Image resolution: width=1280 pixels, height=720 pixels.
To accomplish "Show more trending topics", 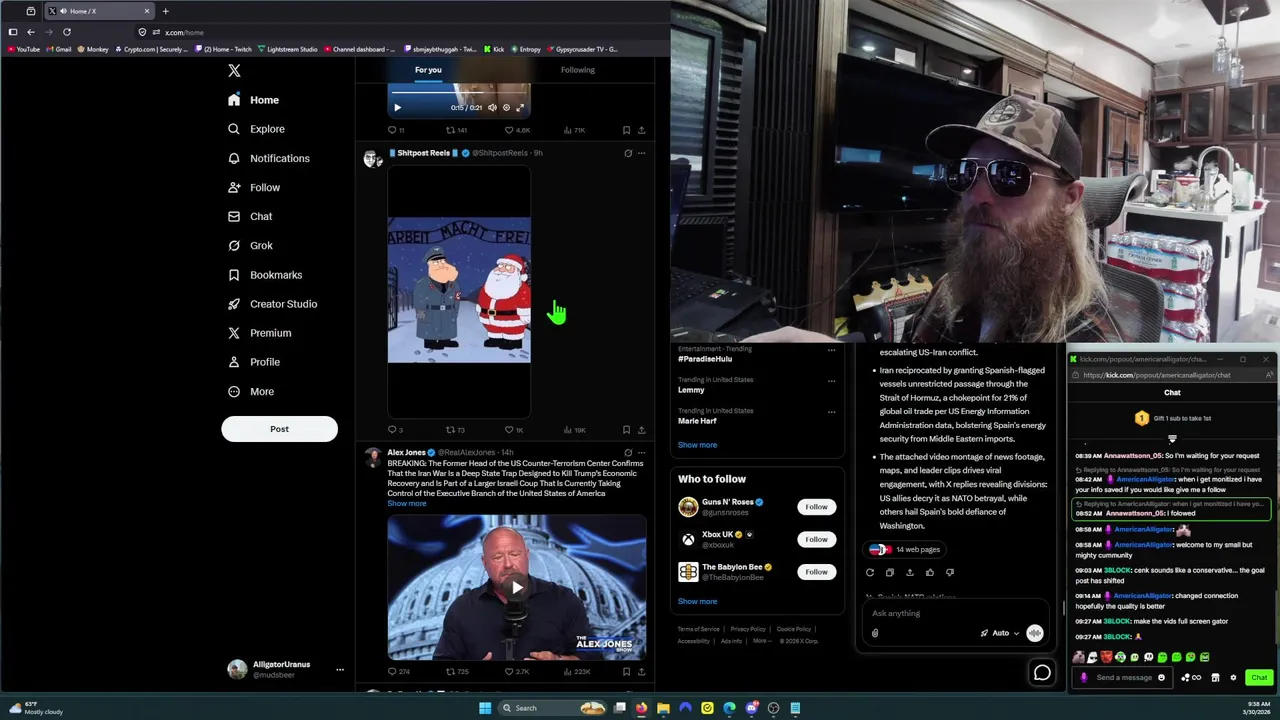I will tap(697, 445).
